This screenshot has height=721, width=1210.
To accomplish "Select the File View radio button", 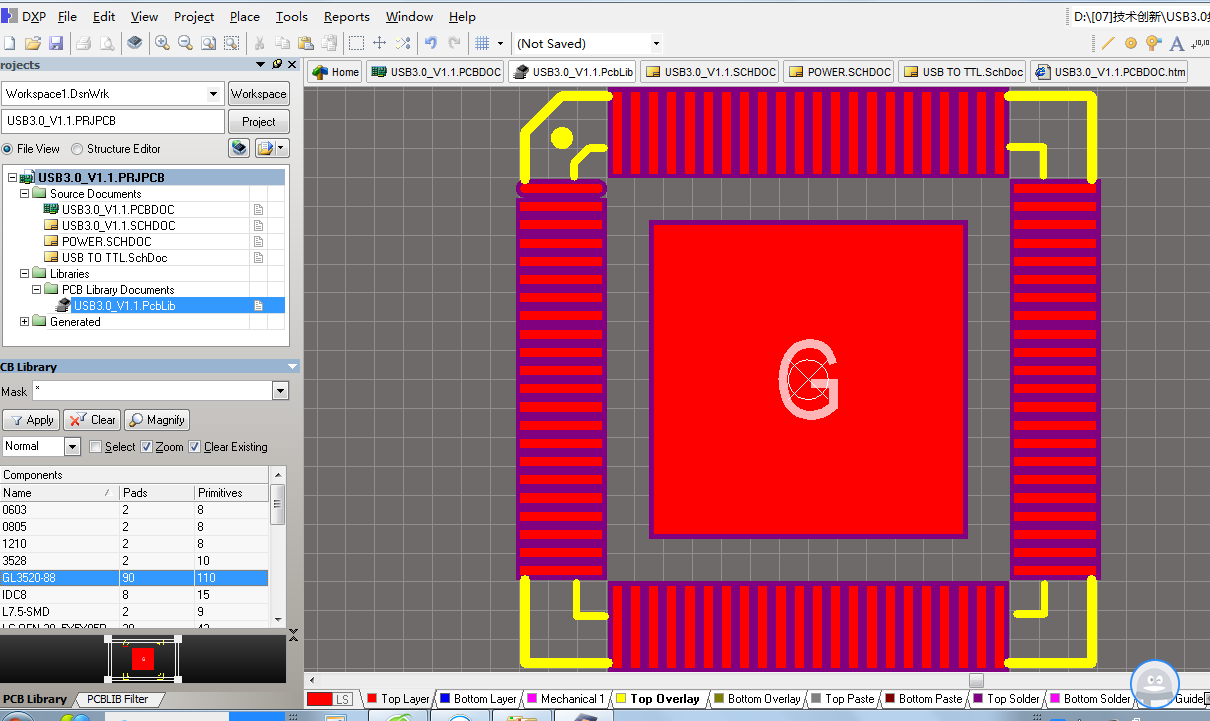I will point(8,149).
